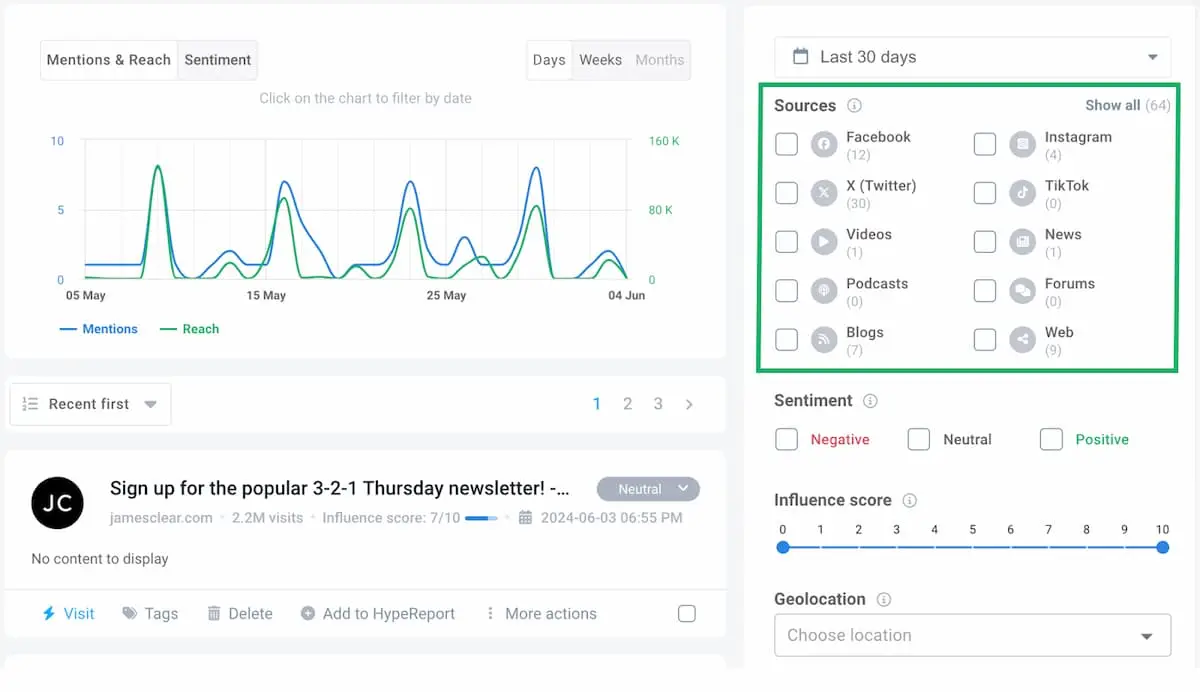Image resolution: width=1200 pixels, height=692 pixels.
Task: Click Add to HypeReport
Action: click(378, 613)
